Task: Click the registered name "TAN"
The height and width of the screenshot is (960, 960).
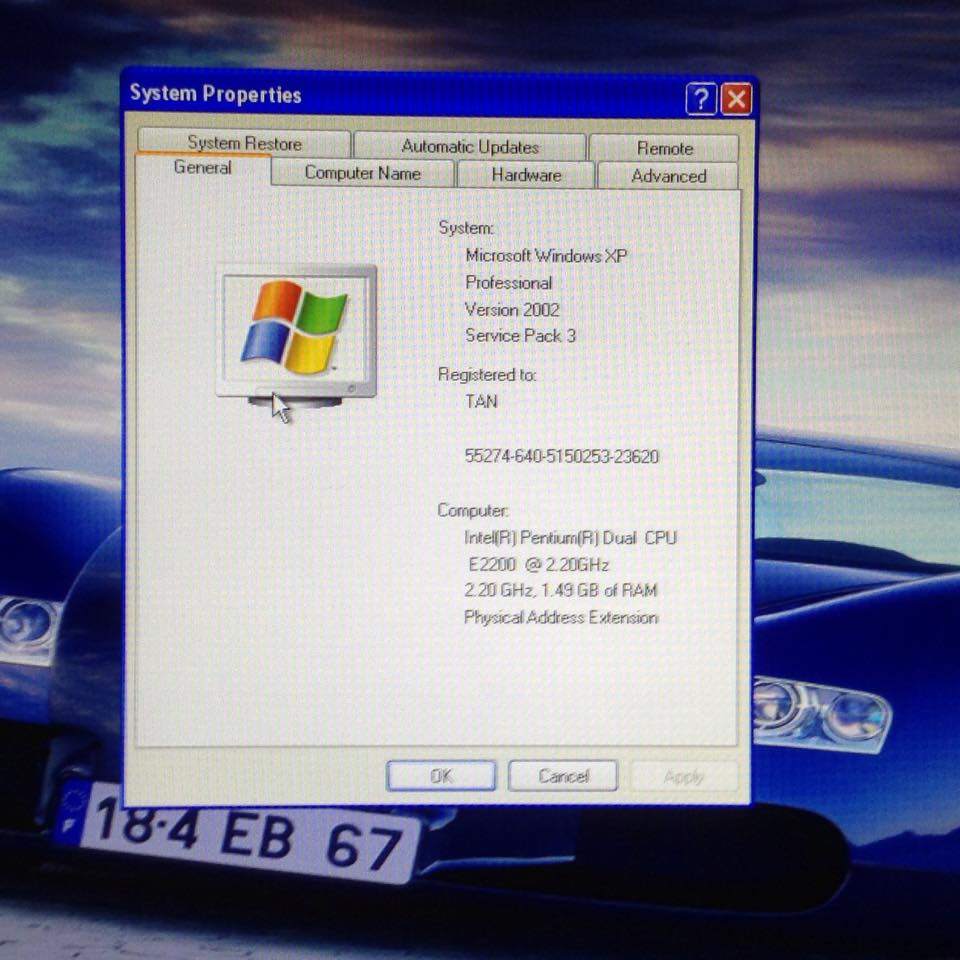Action: click(481, 401)
